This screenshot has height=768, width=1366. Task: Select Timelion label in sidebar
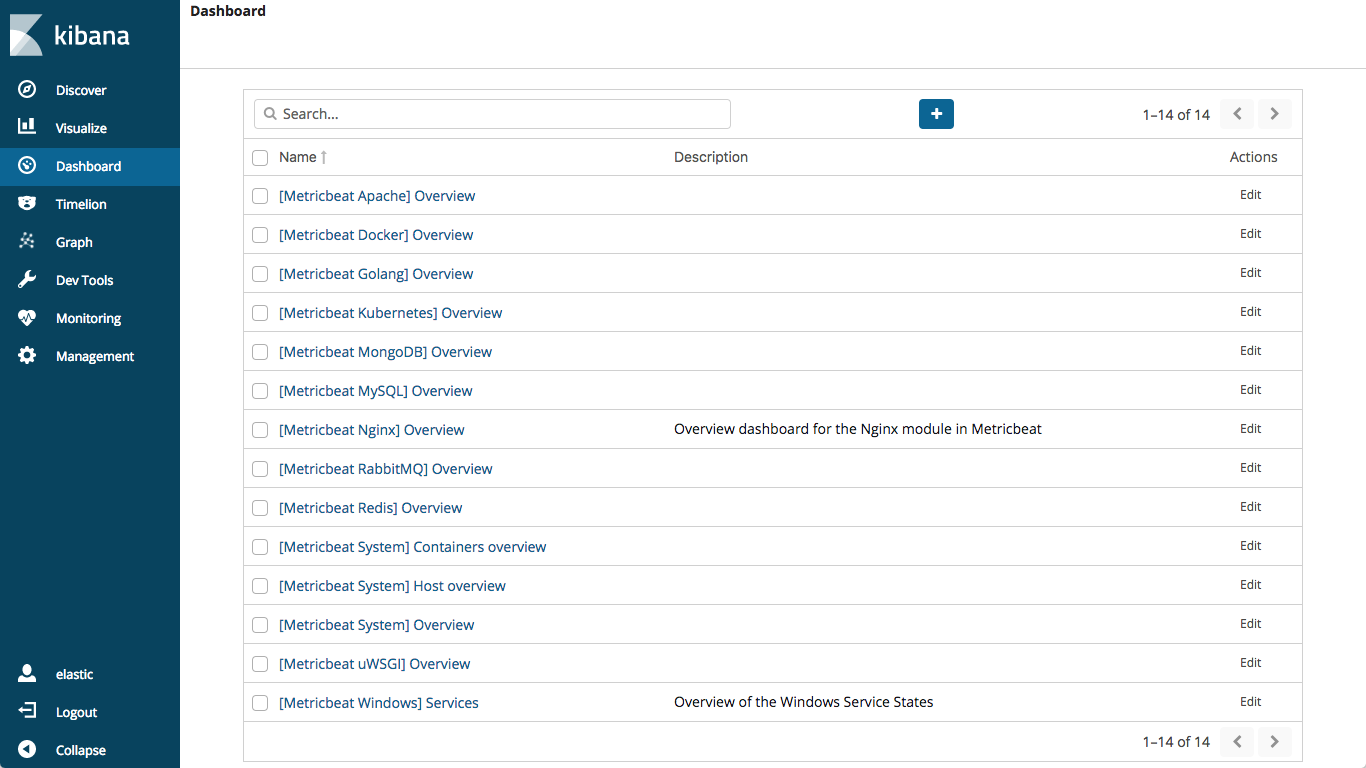(x=81, y=204)
